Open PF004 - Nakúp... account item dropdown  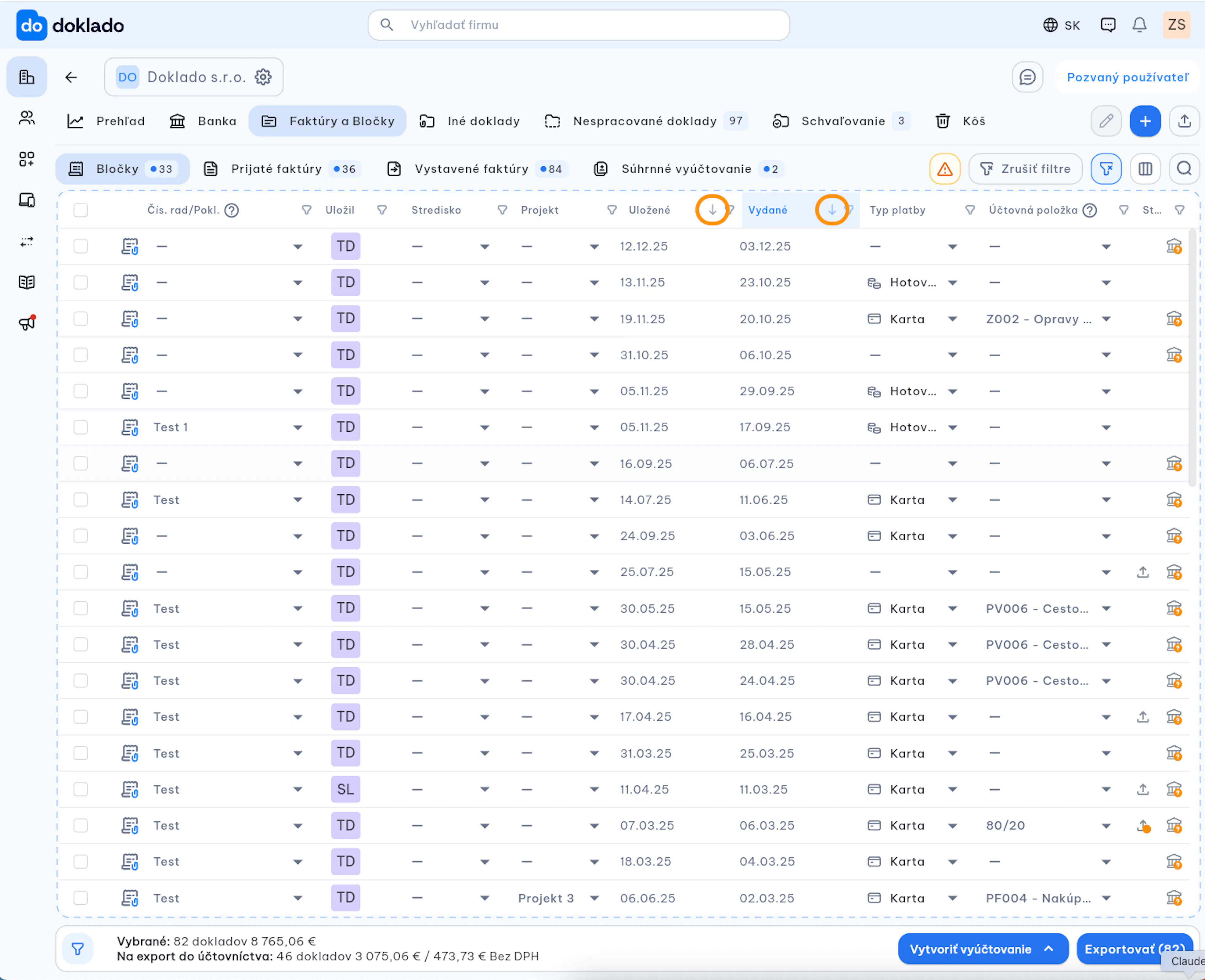pyautogui.click(x=1106, y=898)
